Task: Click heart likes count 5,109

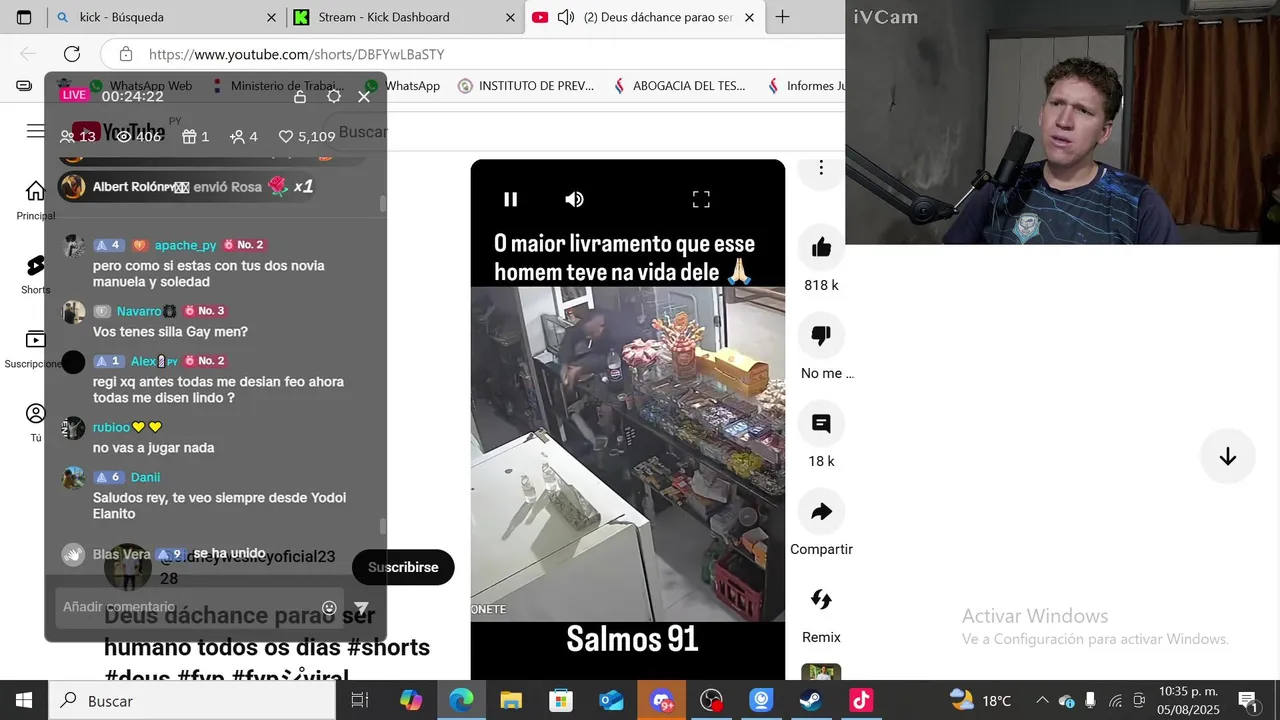Action: click(307, 136)
